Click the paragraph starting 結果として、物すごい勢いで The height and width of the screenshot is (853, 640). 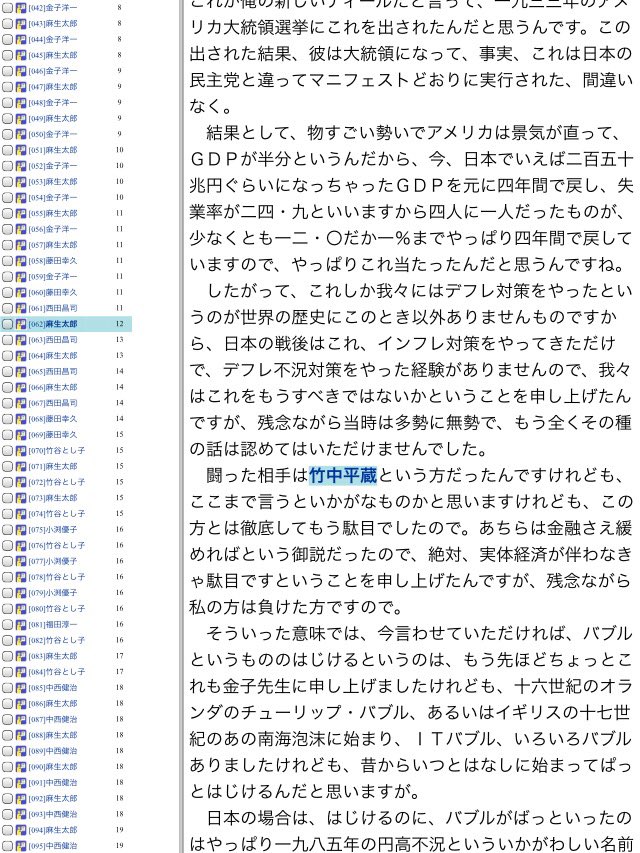[x=411, y=199]
